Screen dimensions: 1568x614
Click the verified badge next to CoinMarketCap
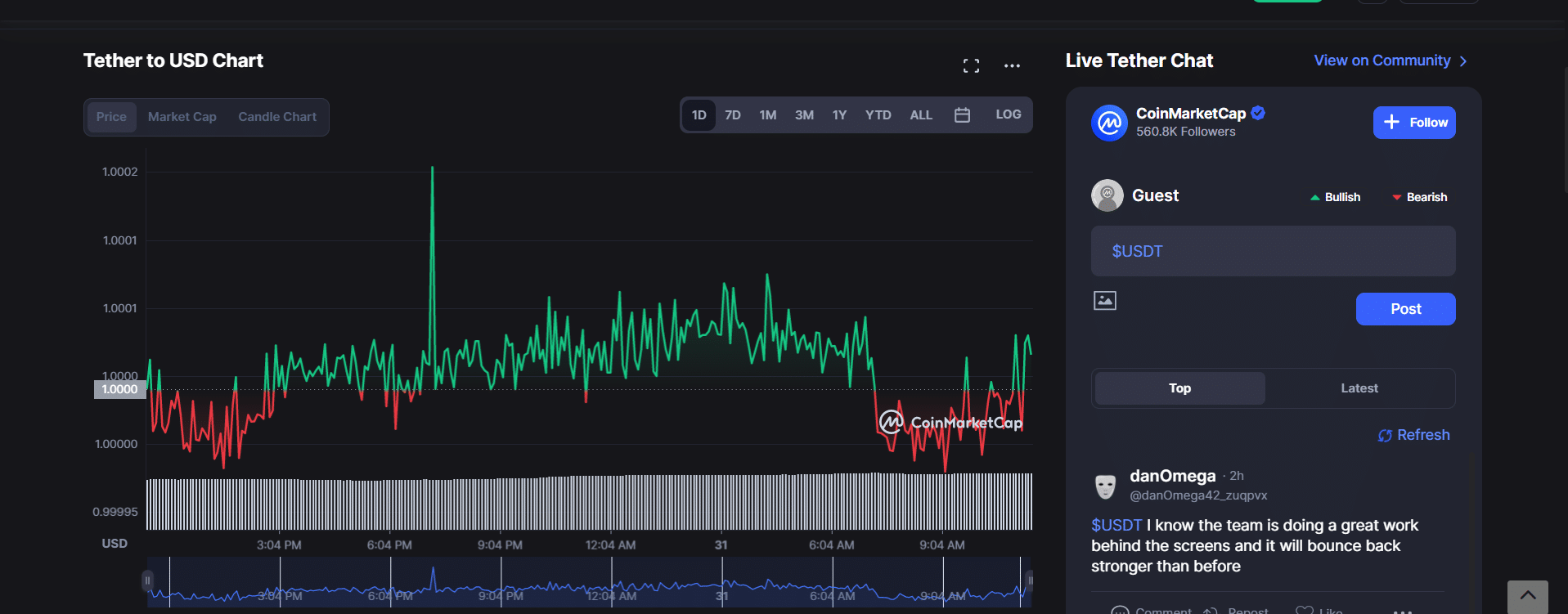pyautogui.click(x=1258, y=114)
